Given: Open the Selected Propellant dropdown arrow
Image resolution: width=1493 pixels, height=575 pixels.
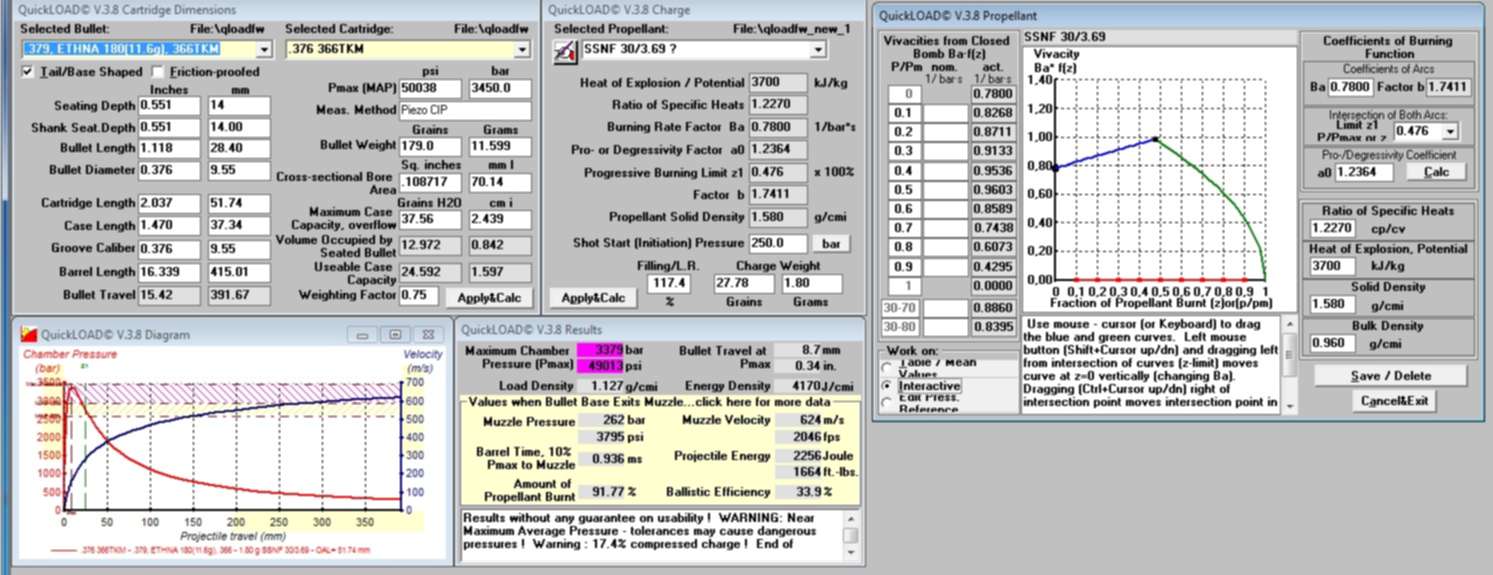Looking at the screenshot, I should [x=817, y=49].
